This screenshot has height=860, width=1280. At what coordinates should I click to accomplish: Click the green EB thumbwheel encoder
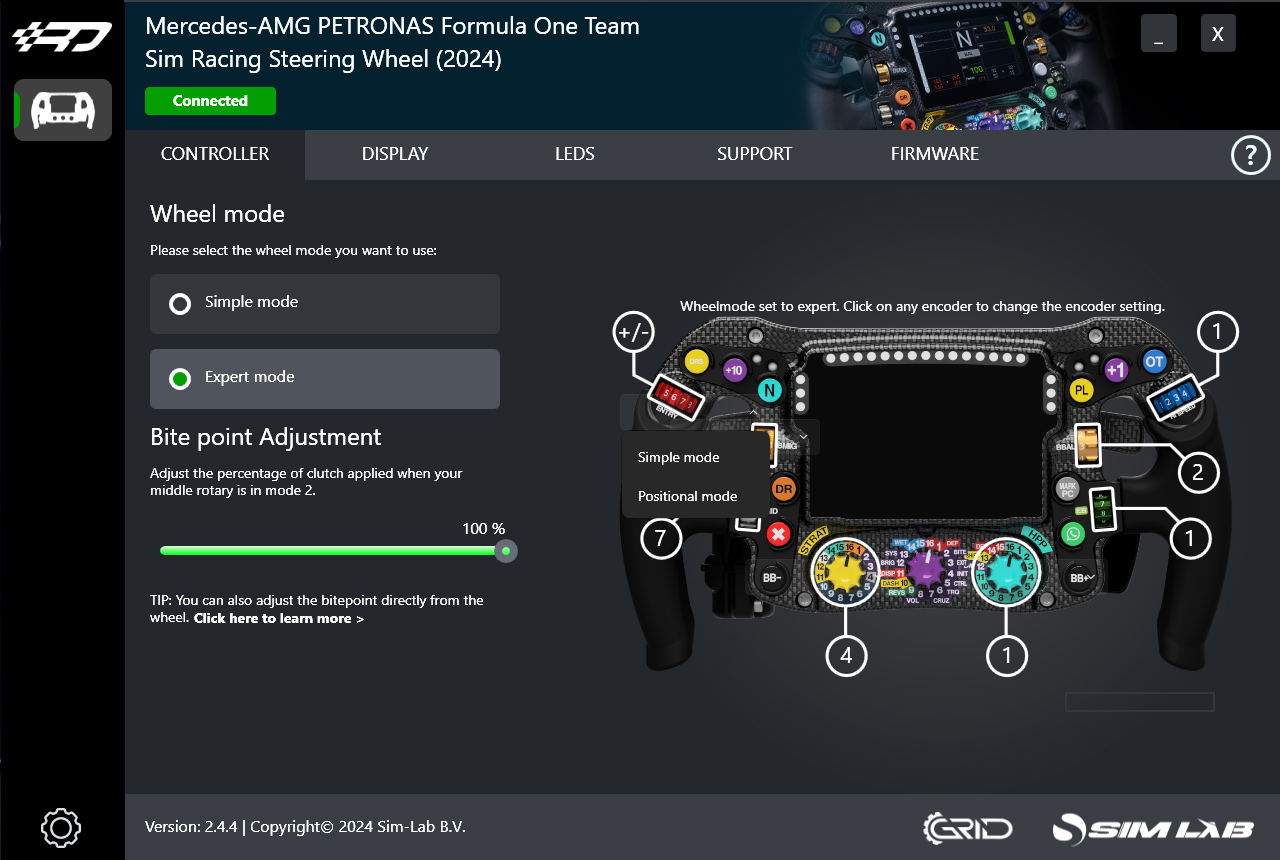[x=1102, y=509]
